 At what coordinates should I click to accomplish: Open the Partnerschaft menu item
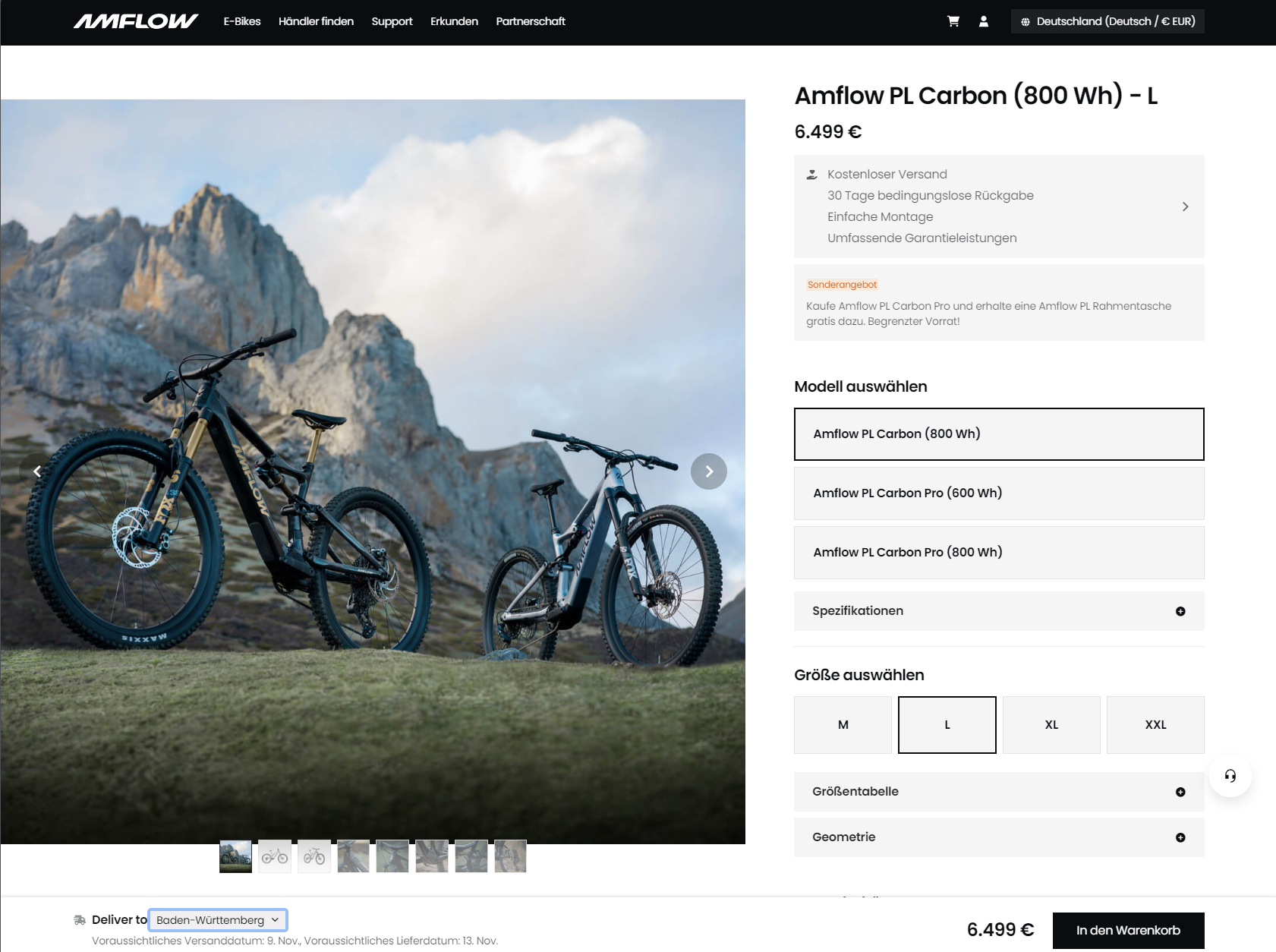tap(531, 21)
